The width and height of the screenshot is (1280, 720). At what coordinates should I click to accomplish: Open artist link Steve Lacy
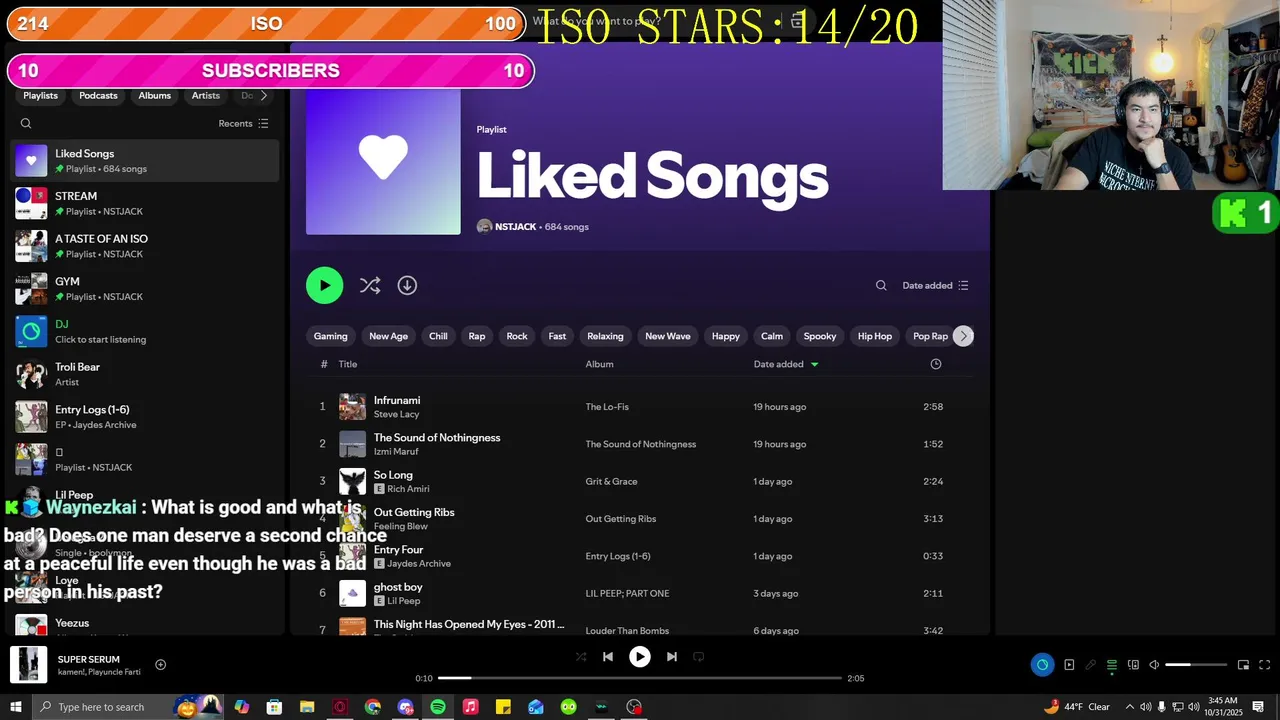click(396, 414)
